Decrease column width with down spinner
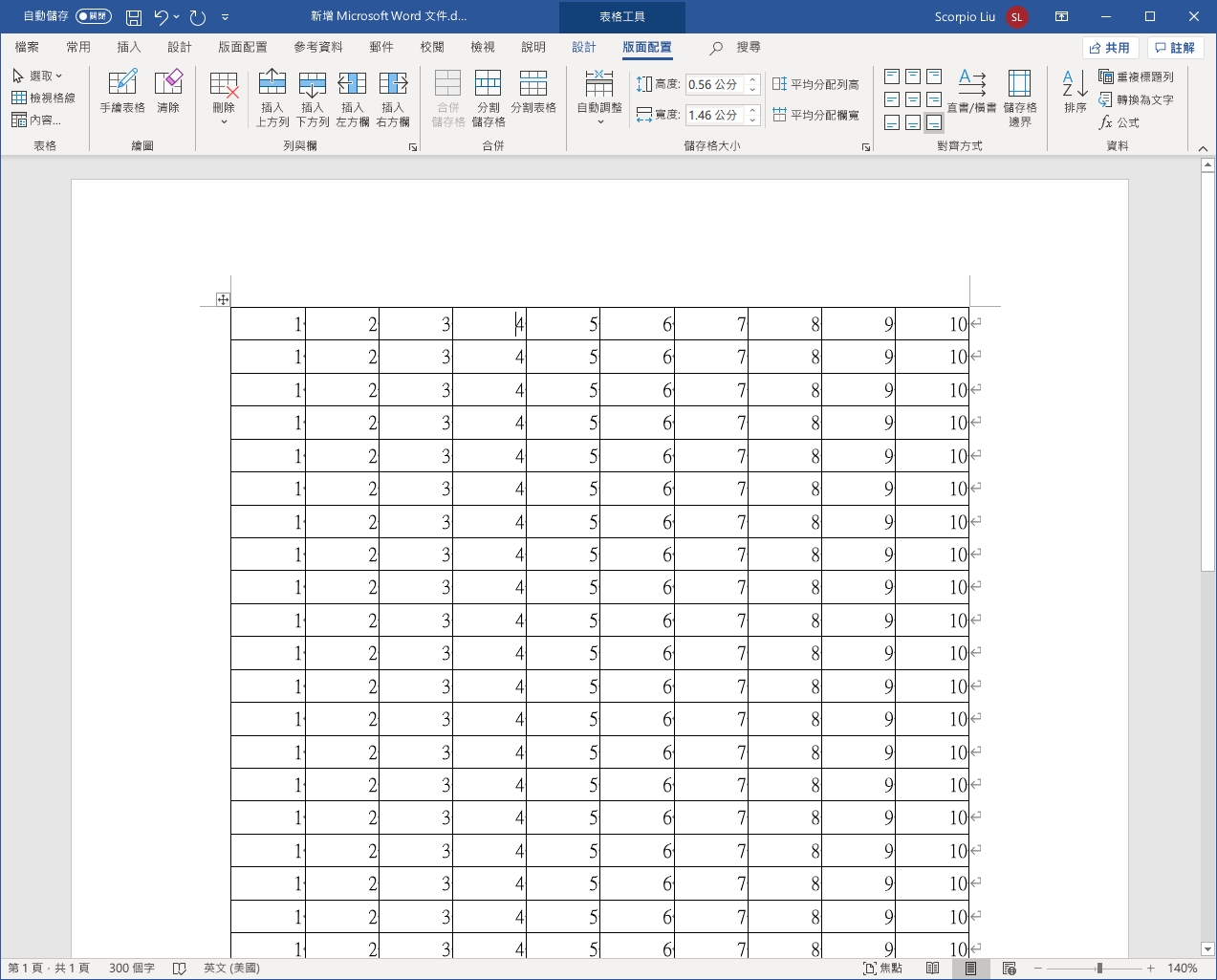 pos(753,120)
